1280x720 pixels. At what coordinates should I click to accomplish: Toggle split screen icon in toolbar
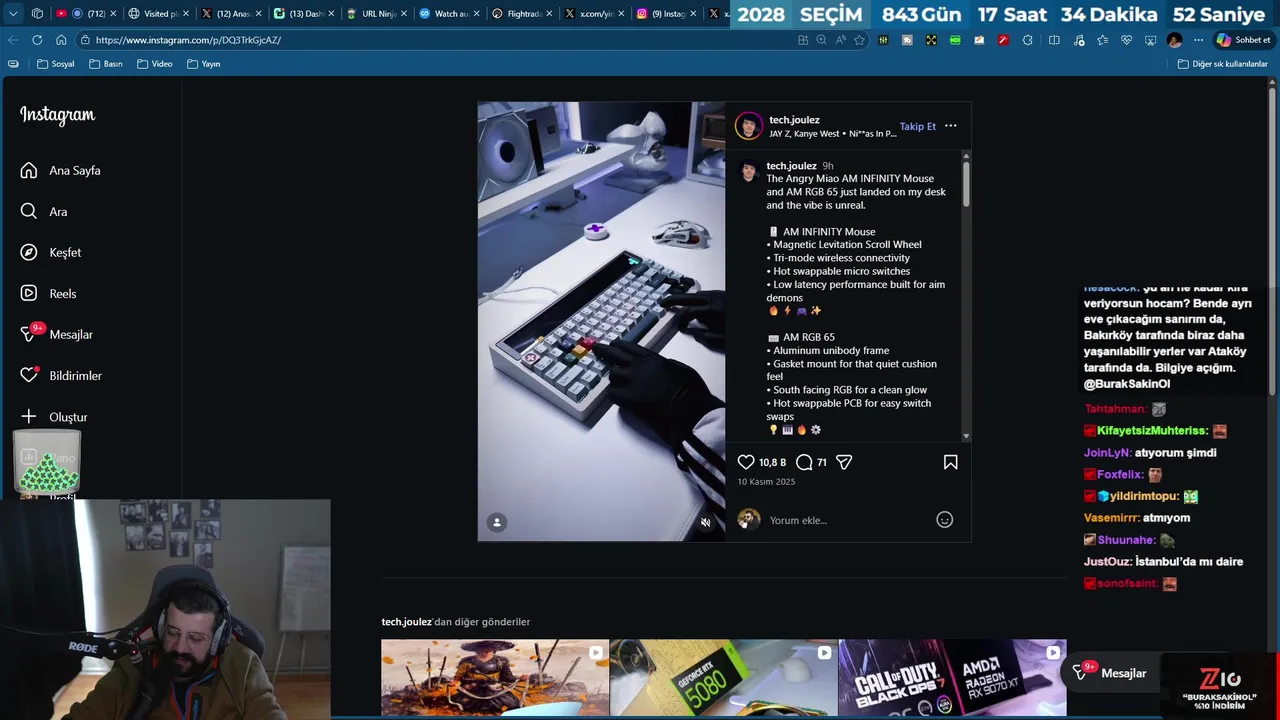point(1054,40)
